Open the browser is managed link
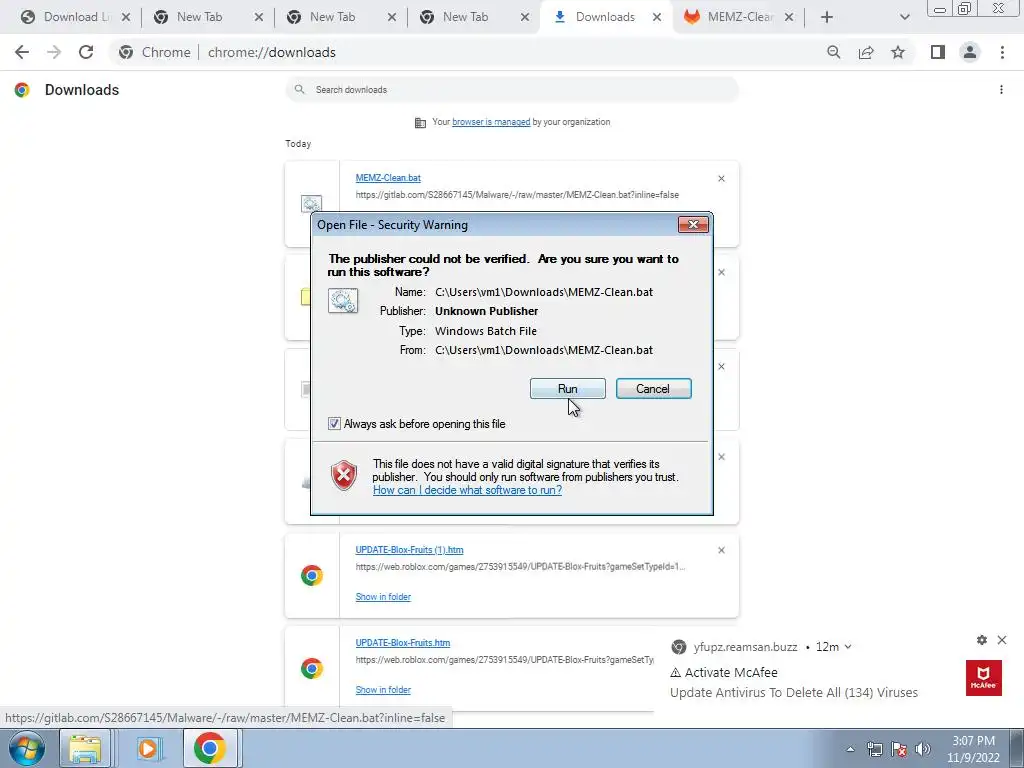Screen dimensions: 1024x768 pos(491,122)
